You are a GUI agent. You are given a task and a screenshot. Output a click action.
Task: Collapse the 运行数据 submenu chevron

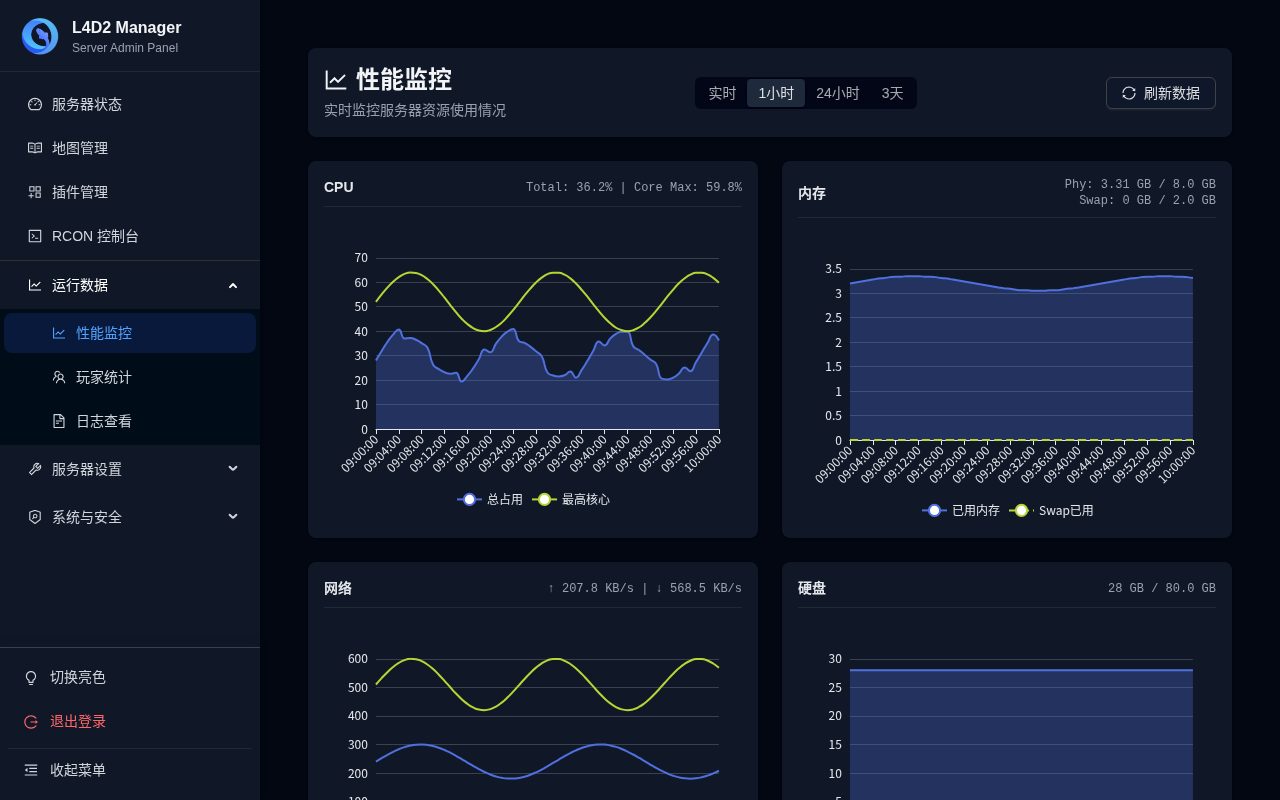[233, 285]
